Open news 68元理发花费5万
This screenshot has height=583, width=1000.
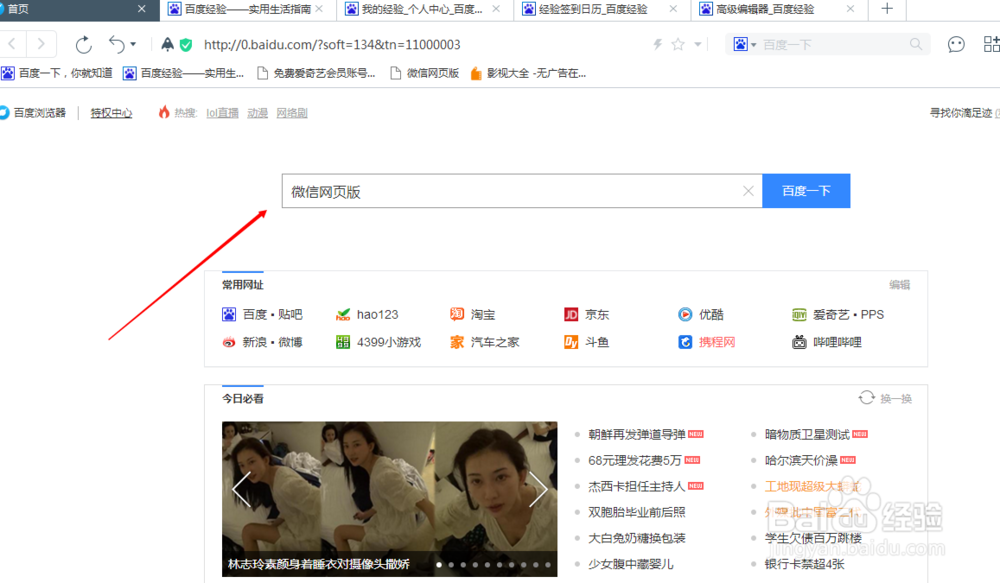coord(635,461)
